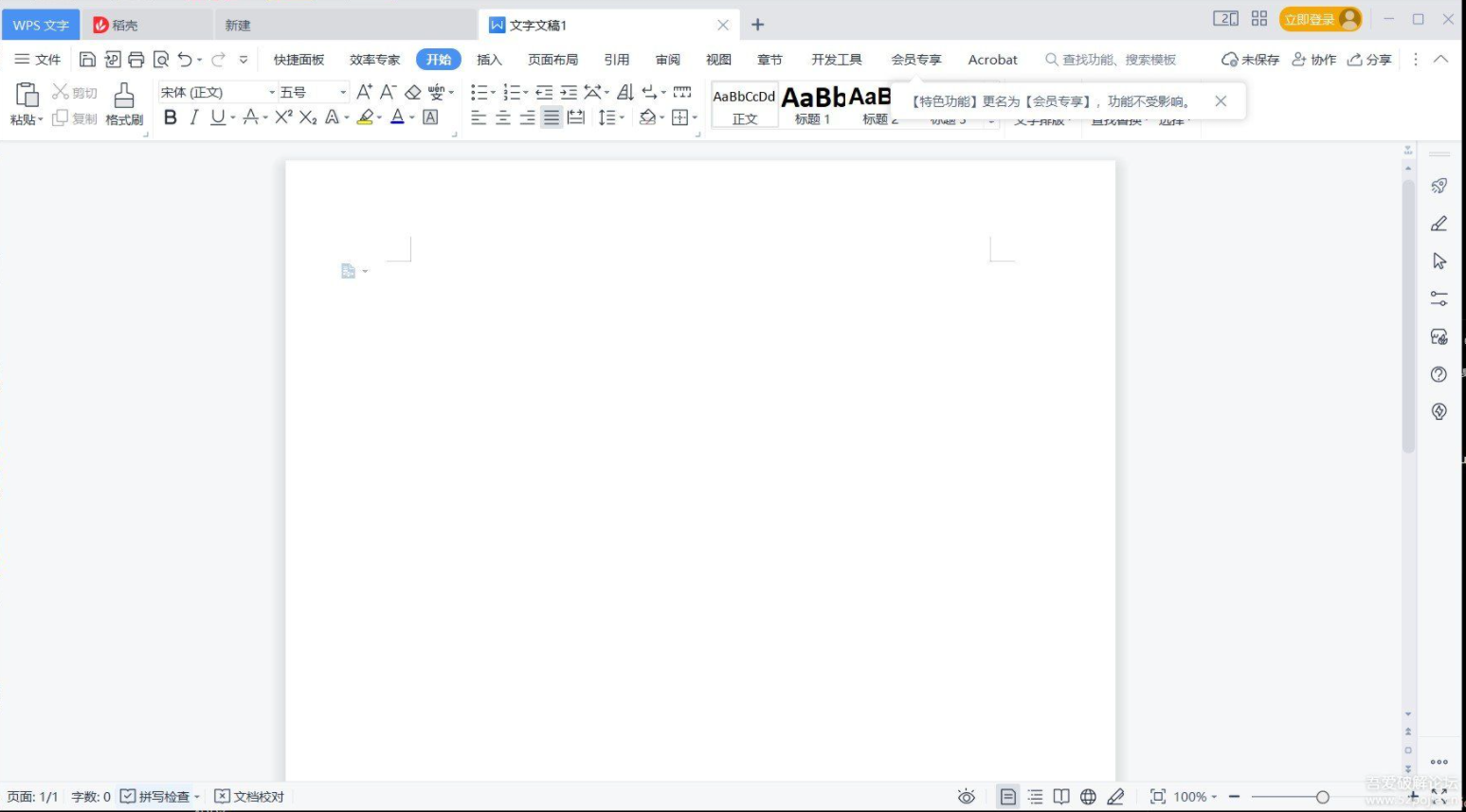1466x812 pixels.
Task: Increase the font size with A+ icon
Action: pyautogui.click(x=364, y=92)
